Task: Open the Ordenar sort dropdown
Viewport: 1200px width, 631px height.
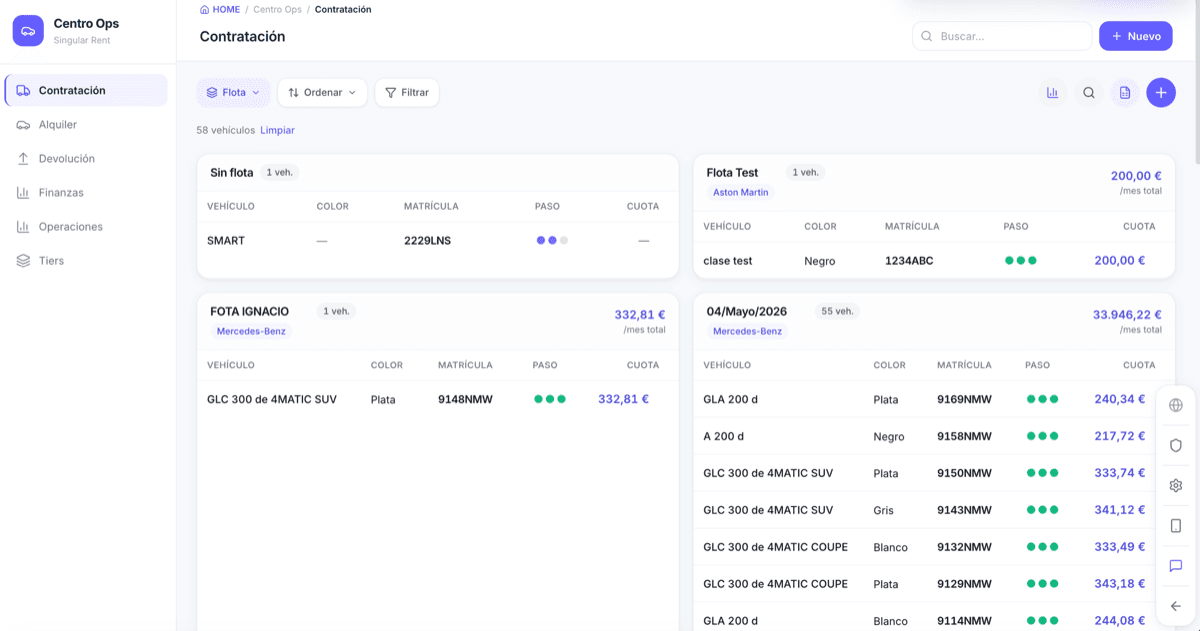Action: click(322, 93)
